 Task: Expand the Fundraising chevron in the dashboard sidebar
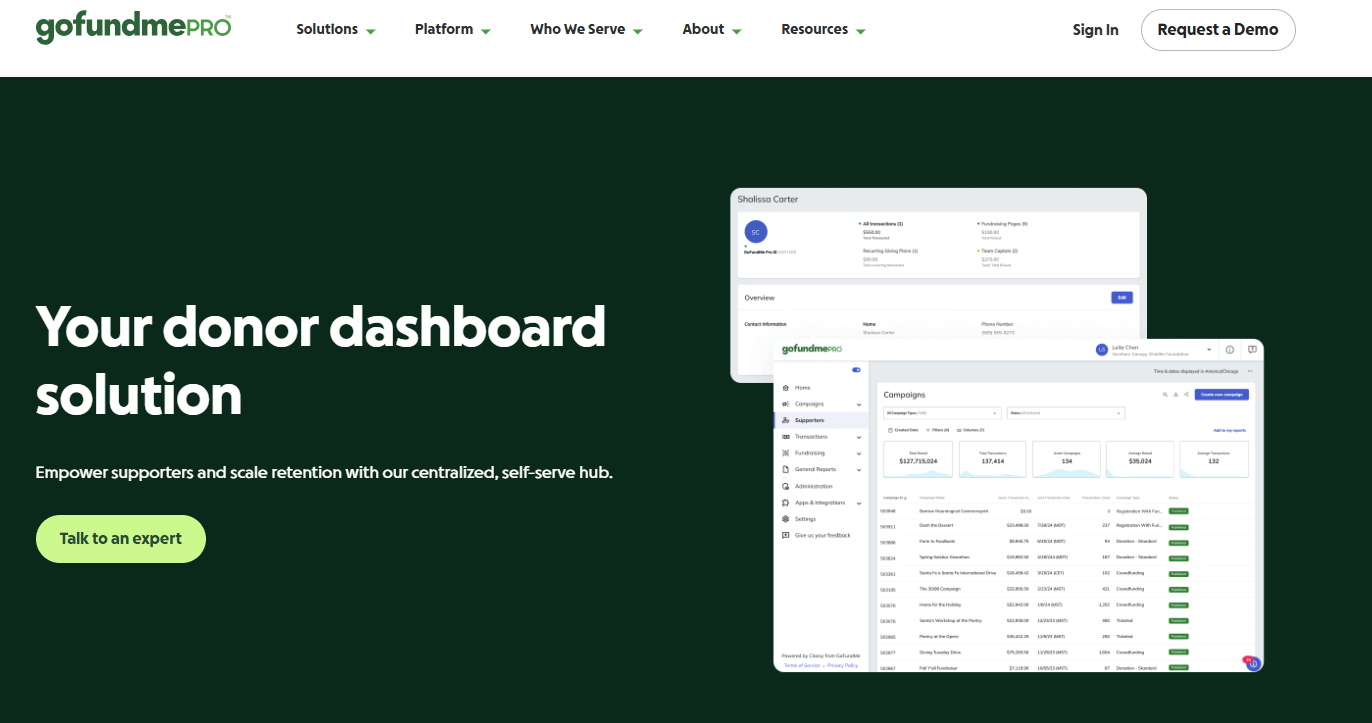click(859, 453)
